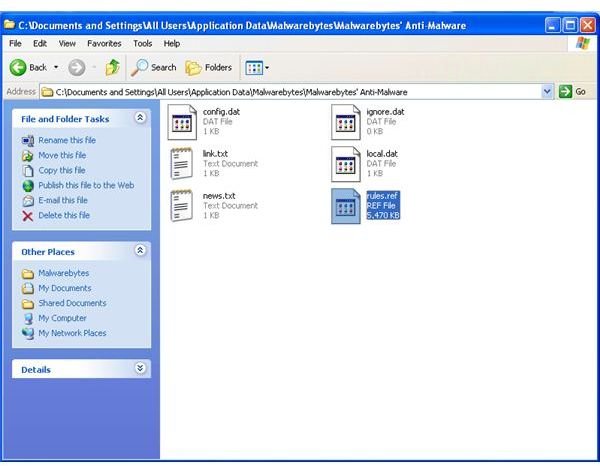Select the ignore.dat file icon

tap(346, 122)
